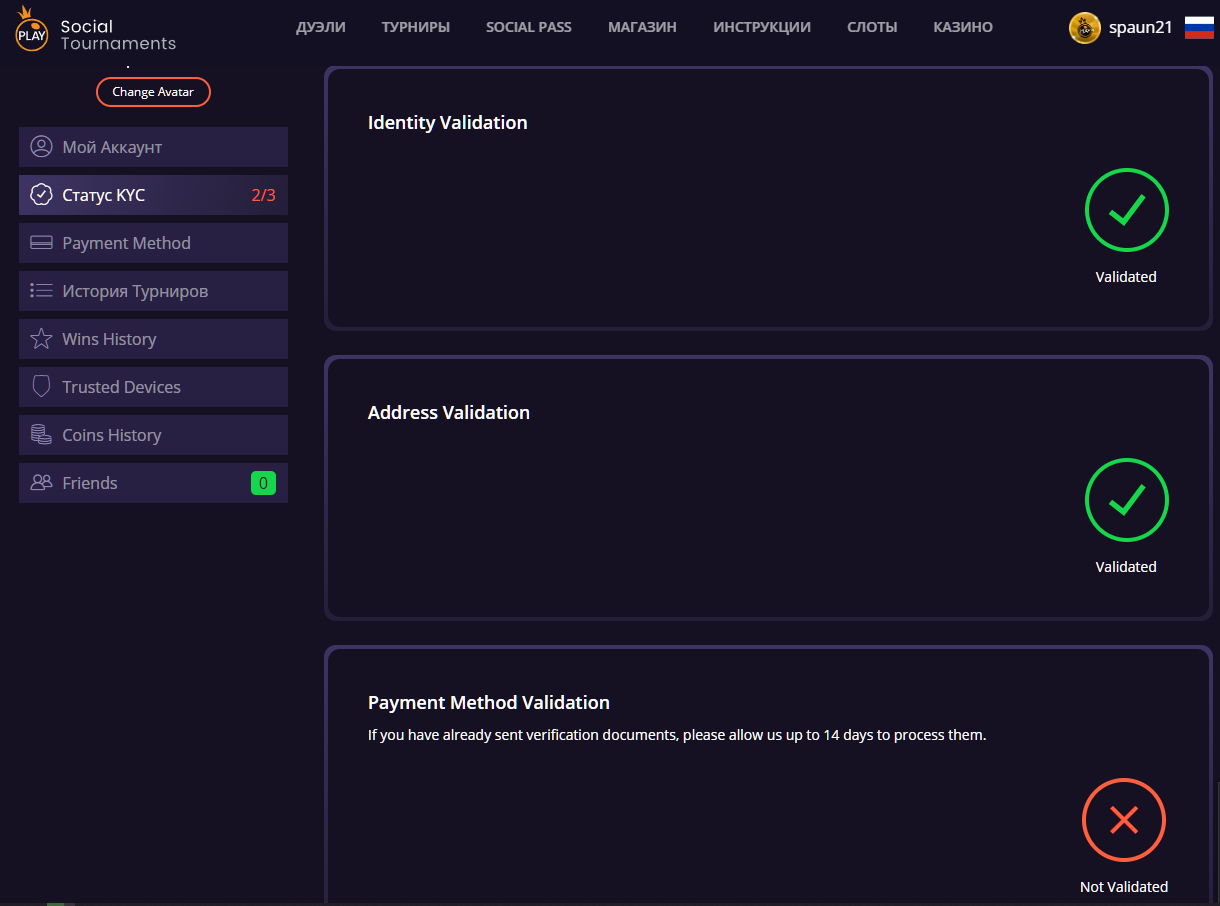Viewport: 1220px width, 906px height.
Task: Open the ИНСТРУКЦИИ section
Action: click(x=762, y=27)
